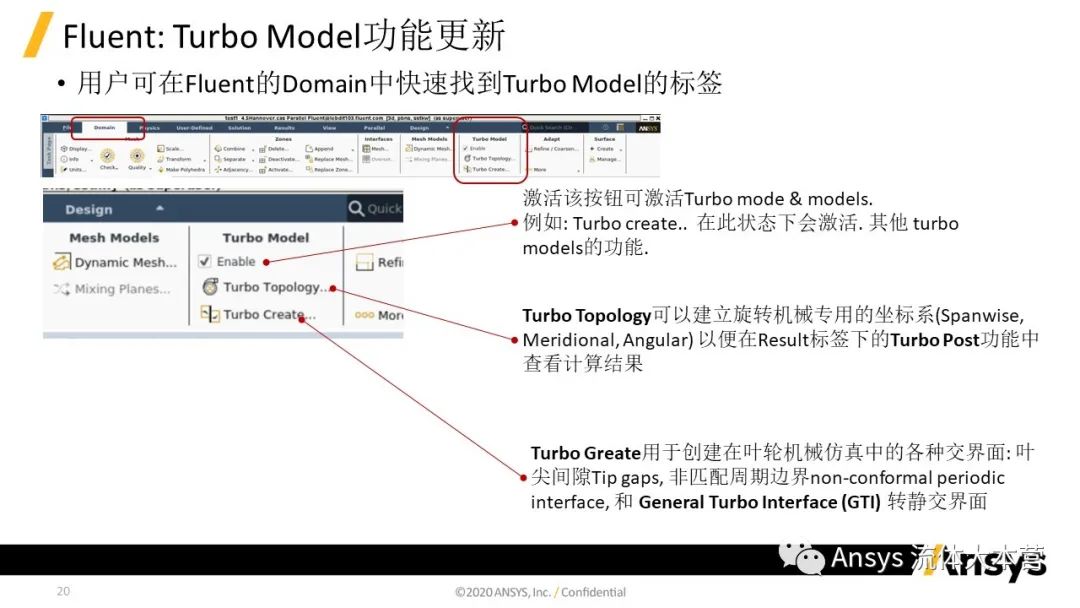Click the Mixing Planes shuffle icon
The height and width of the screenshot is (608, 1080).
pos(61,289)
